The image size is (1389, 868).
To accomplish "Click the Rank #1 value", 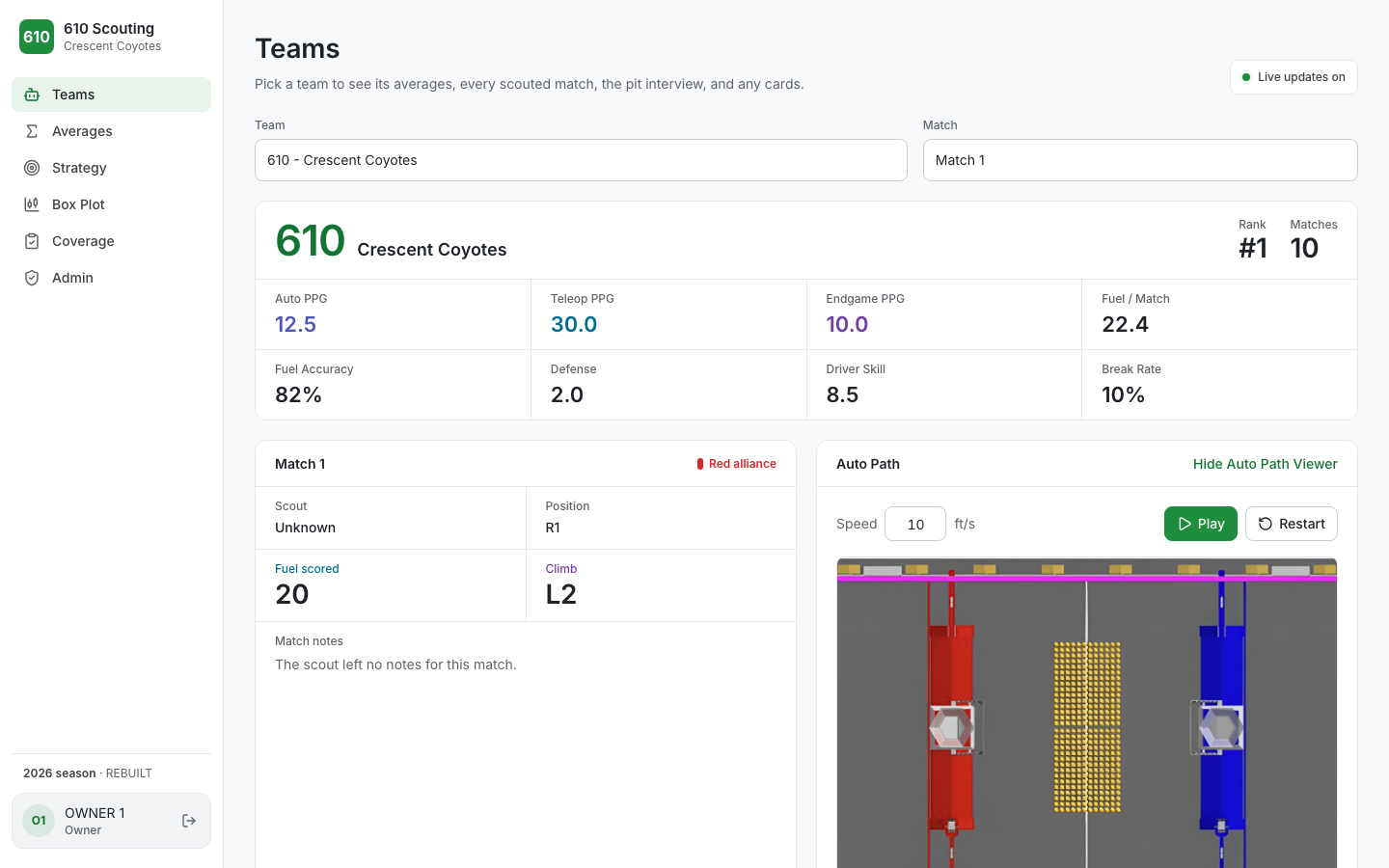I will point(1252,248).
